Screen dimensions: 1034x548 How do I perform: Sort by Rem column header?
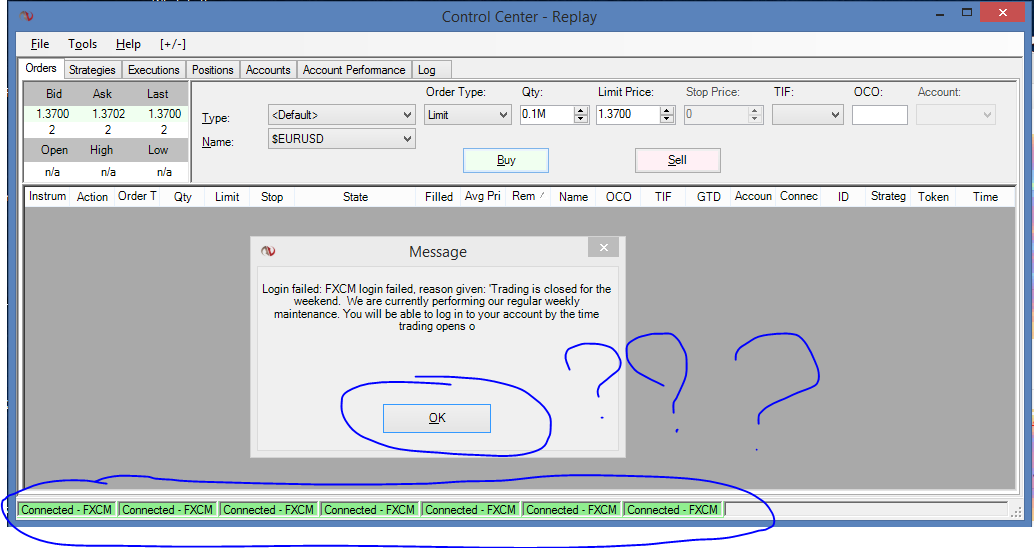(x=528, y=197)
